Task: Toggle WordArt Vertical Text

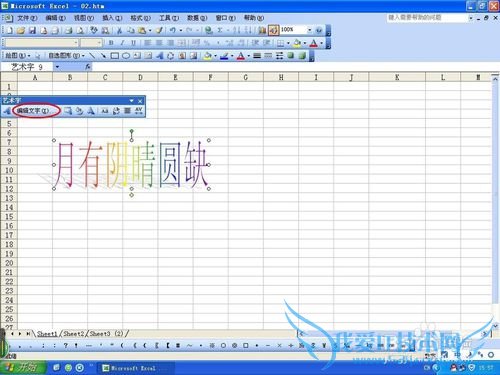Action: 116,111
